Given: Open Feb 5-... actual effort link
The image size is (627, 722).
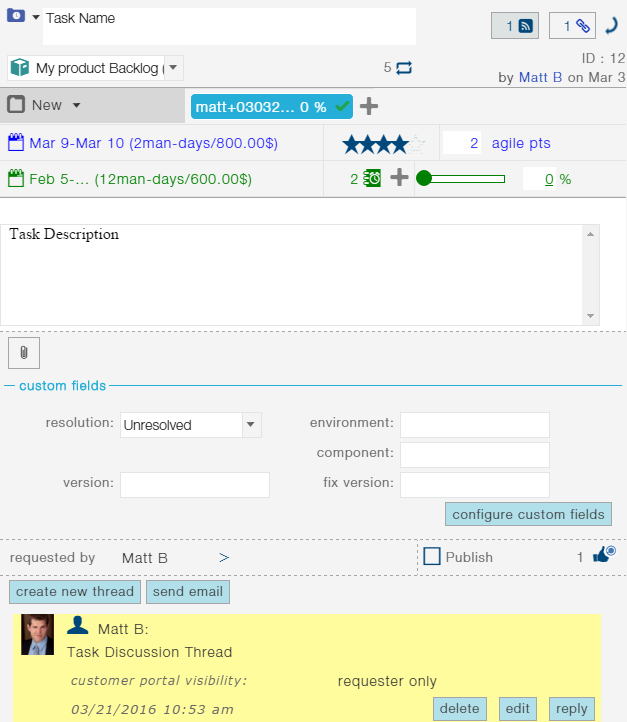Looking at the screenshot, I should tap(140, 179).
